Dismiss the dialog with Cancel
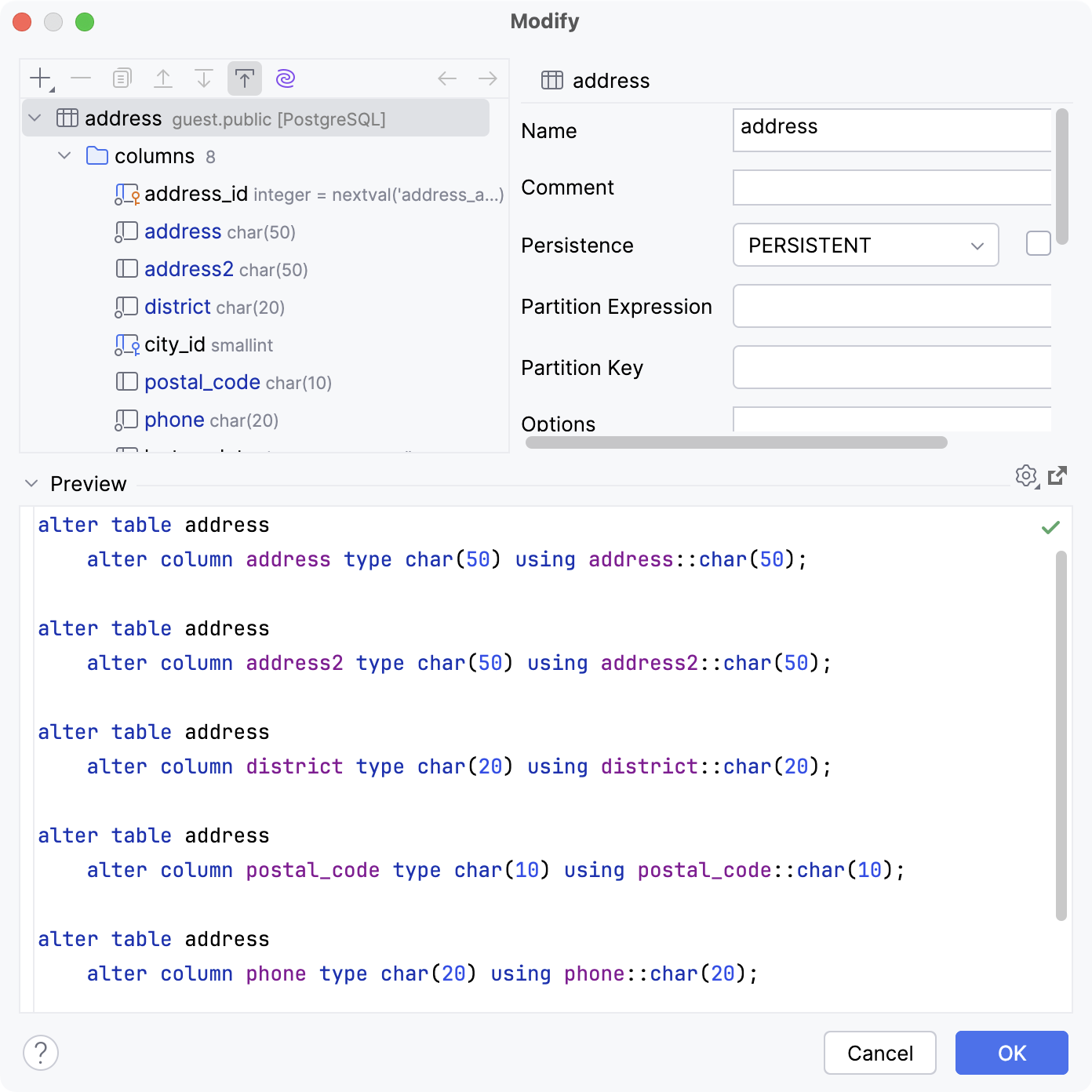This screenshot has height=1092, width=1092. (x=879, y=1053)
